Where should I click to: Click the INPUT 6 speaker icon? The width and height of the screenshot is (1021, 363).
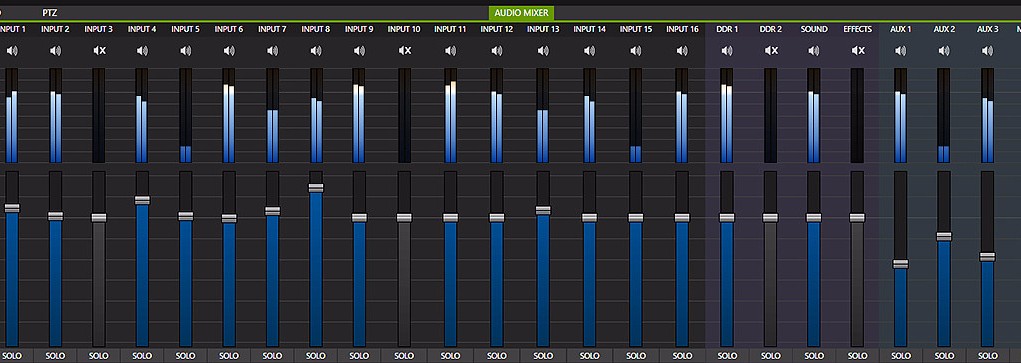tap(229, 50)
